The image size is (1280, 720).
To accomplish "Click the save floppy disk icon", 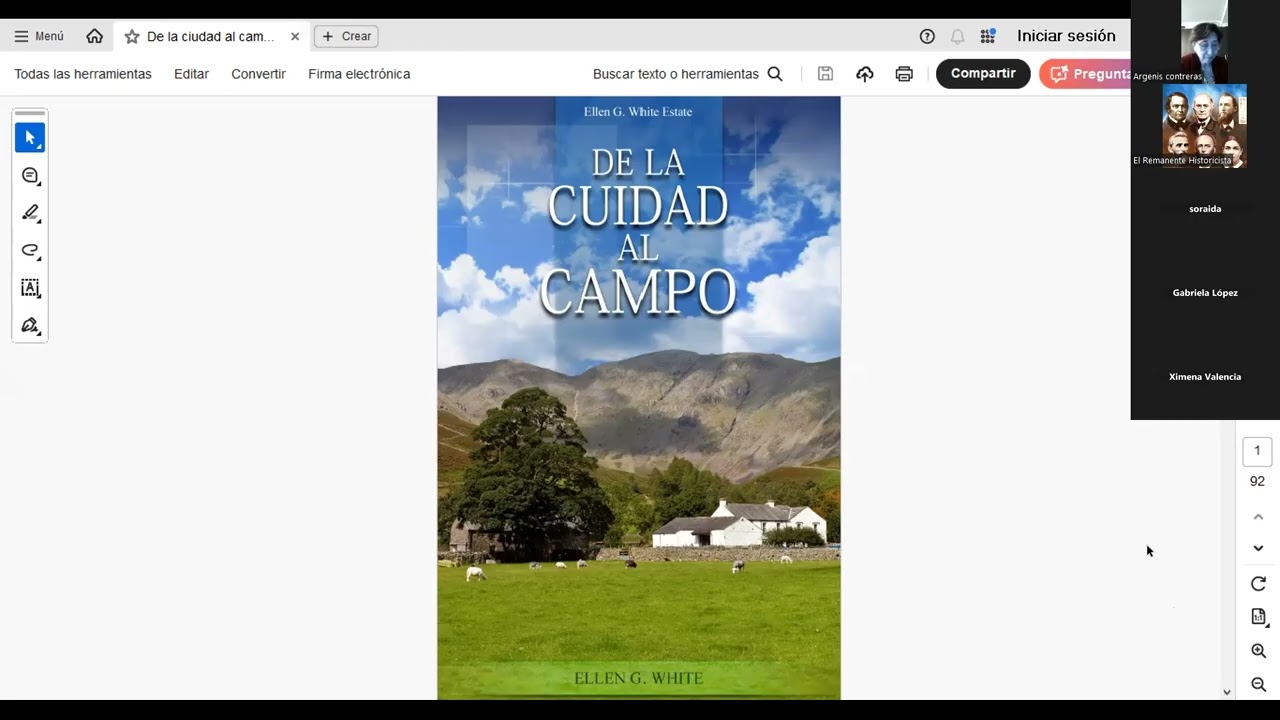I will click(825, 74).
